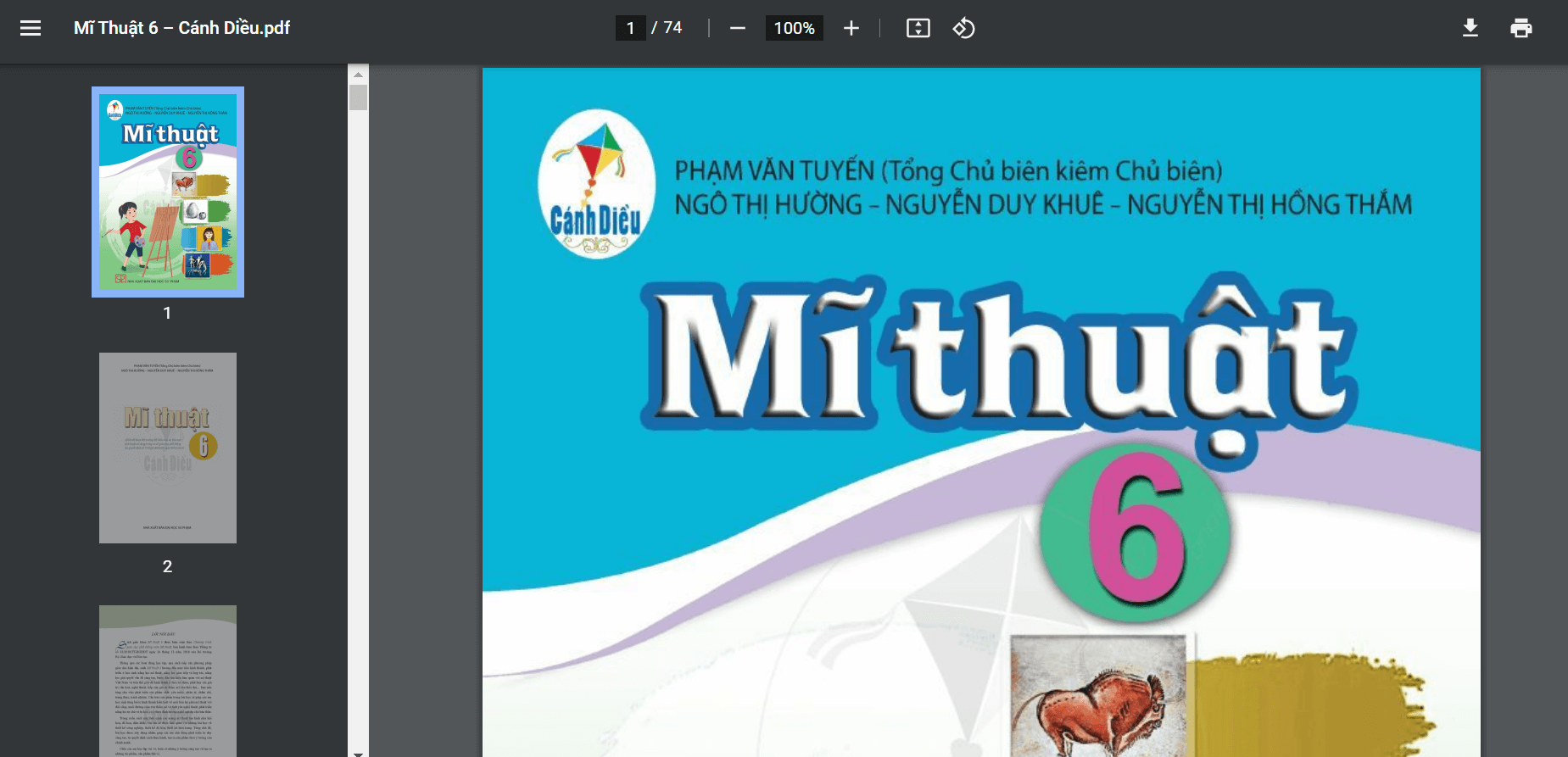This screenshot has width=1568, height=757.
Task: Click the fit to page icon
Action: (x=918, y=28)
